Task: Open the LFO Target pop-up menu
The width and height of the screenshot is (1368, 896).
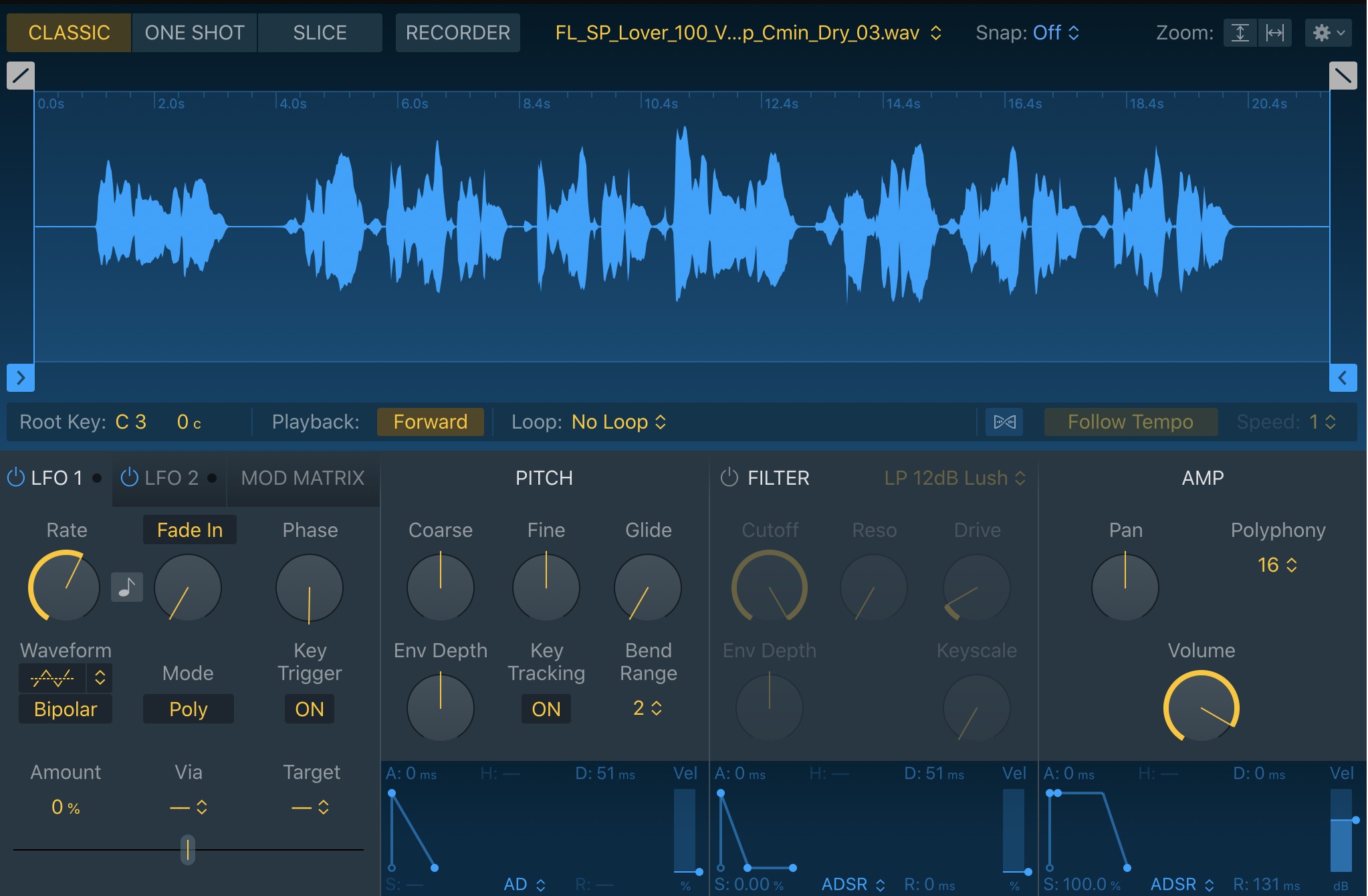Action: [x=310, y=808]
